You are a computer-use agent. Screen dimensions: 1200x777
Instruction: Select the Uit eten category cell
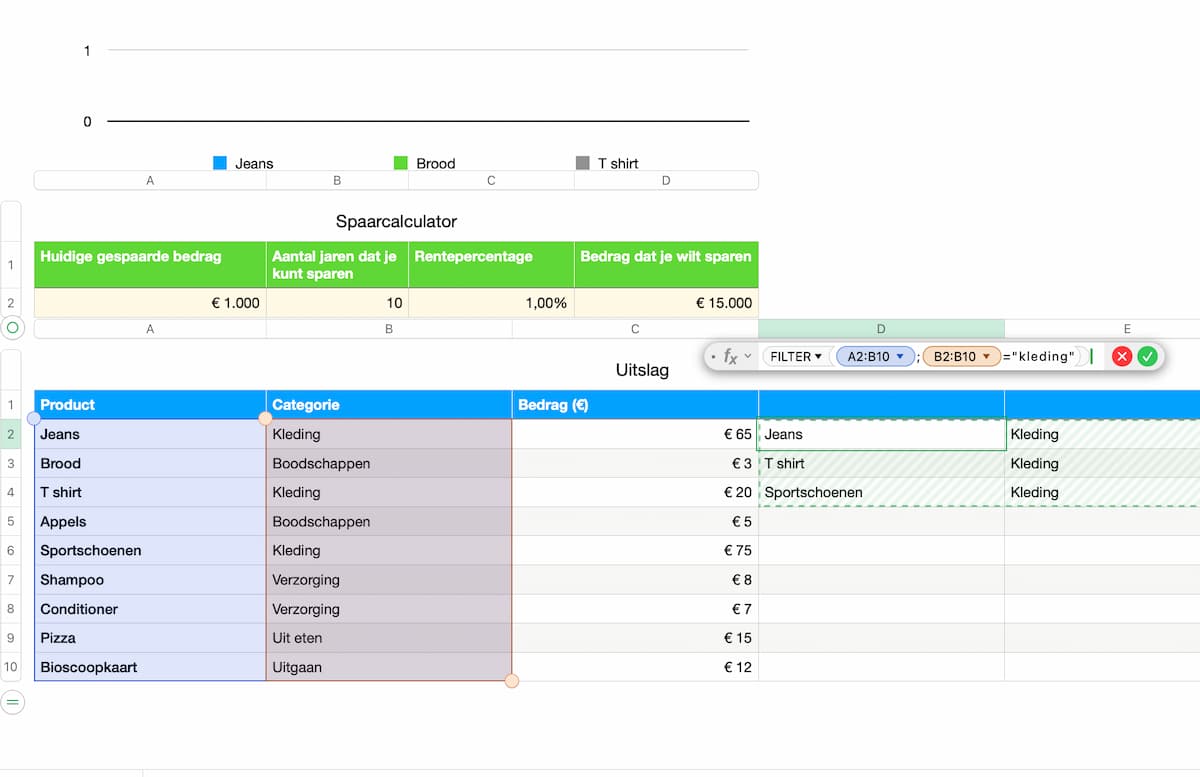(x=389, y=638)
